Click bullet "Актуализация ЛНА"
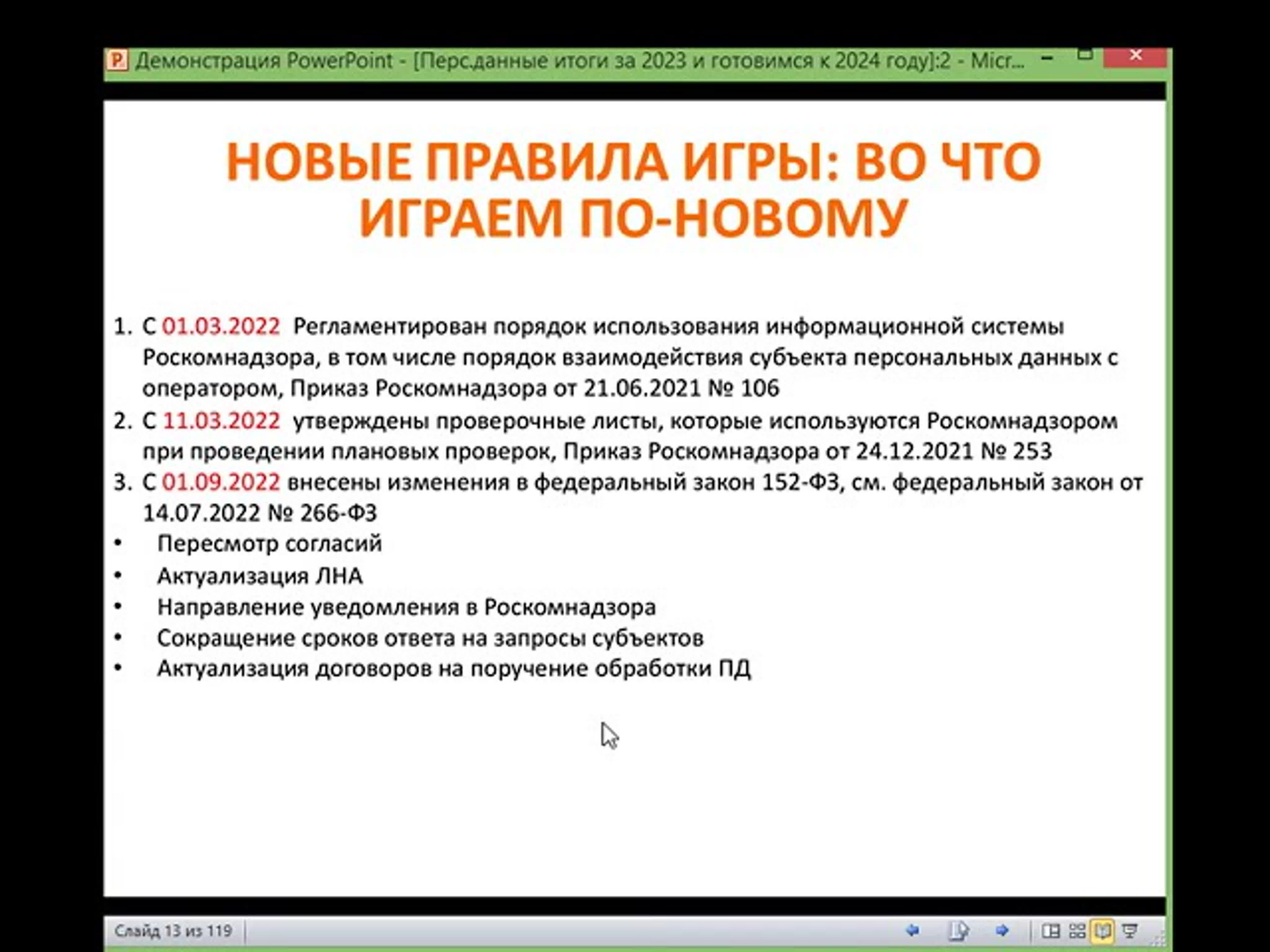 click(260, 575)
